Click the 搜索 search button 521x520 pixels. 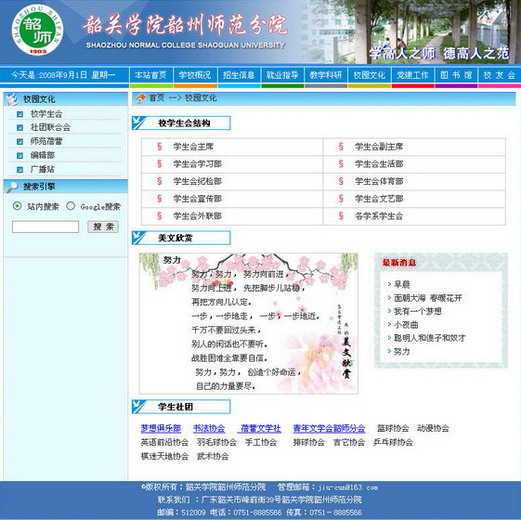click(103, 227)
